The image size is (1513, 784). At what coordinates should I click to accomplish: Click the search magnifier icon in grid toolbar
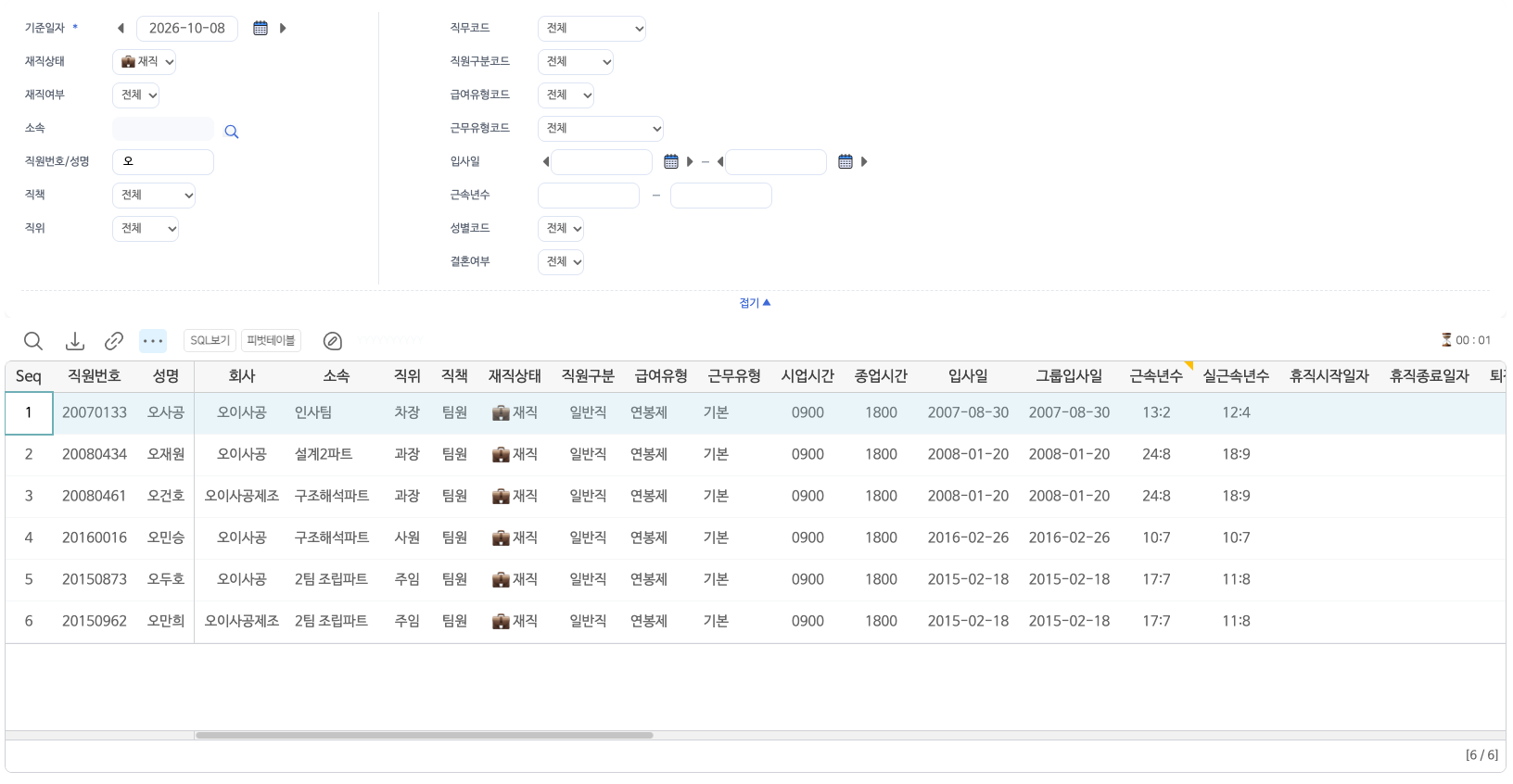[33, 341]
